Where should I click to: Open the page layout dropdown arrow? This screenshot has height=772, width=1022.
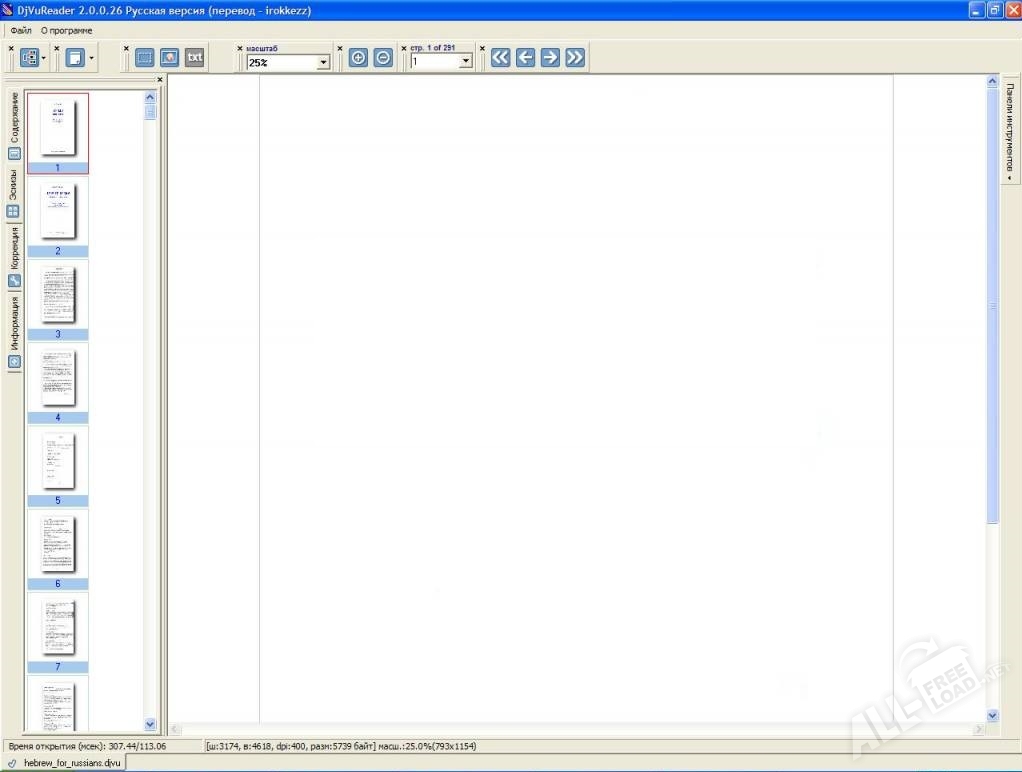[92, 58]
